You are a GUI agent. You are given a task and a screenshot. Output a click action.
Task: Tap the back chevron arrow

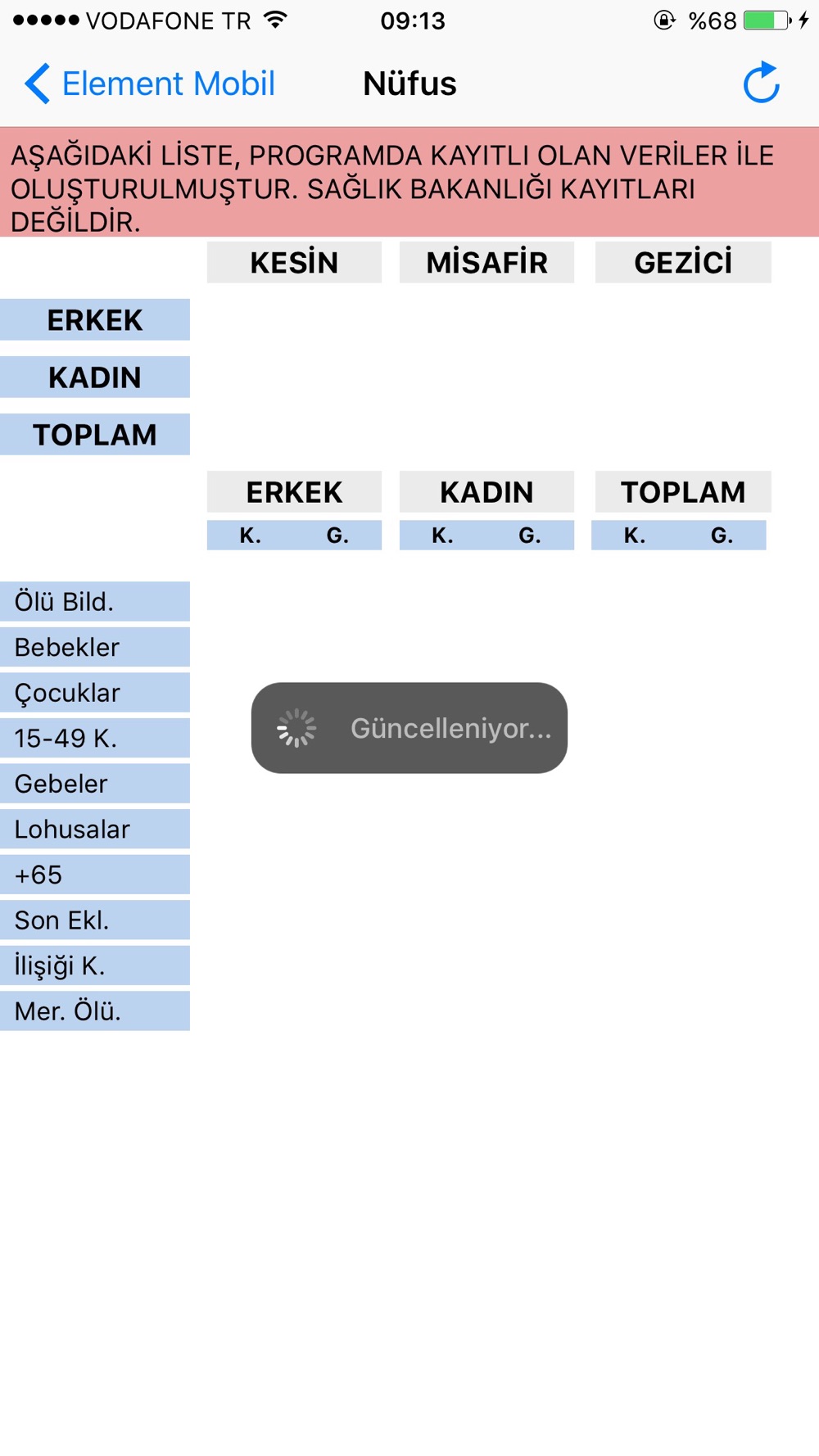[x=38, y=84]
